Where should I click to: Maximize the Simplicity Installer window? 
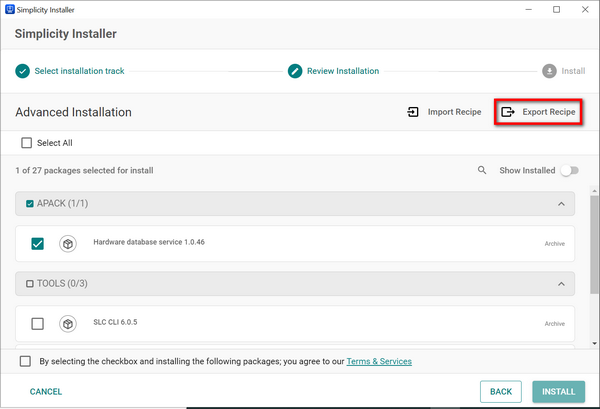[x=557, y=10]
